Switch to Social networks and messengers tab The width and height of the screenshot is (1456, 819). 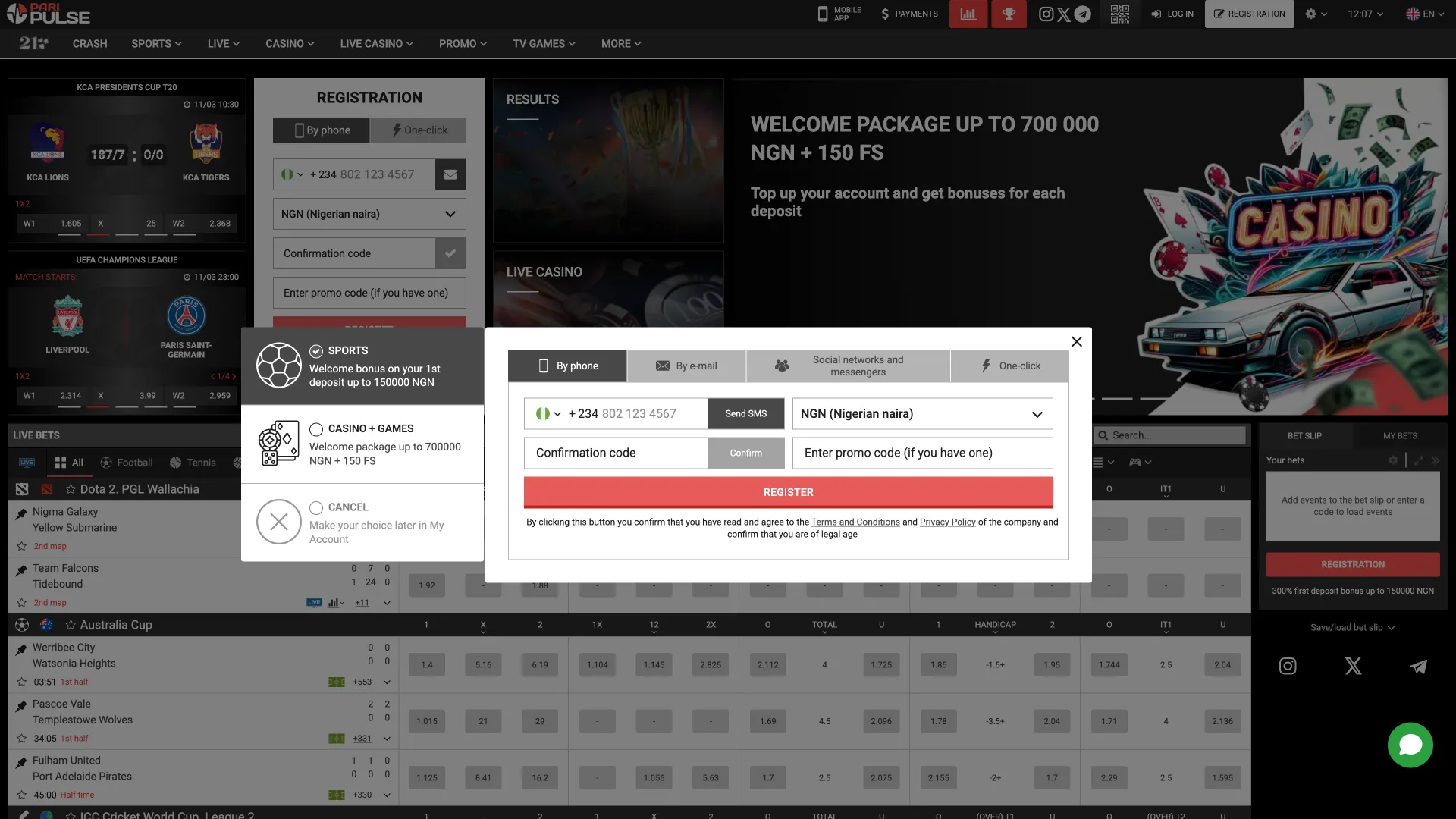(848, 366)
